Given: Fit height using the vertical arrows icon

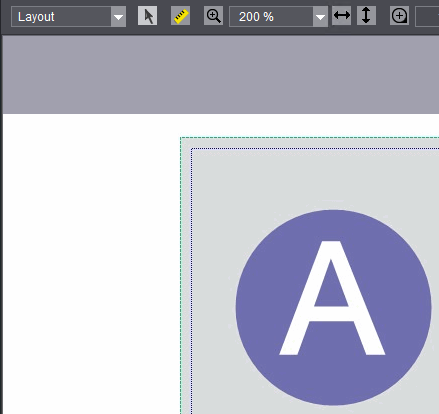Looking at the screenshot, I should click(366, 16).
